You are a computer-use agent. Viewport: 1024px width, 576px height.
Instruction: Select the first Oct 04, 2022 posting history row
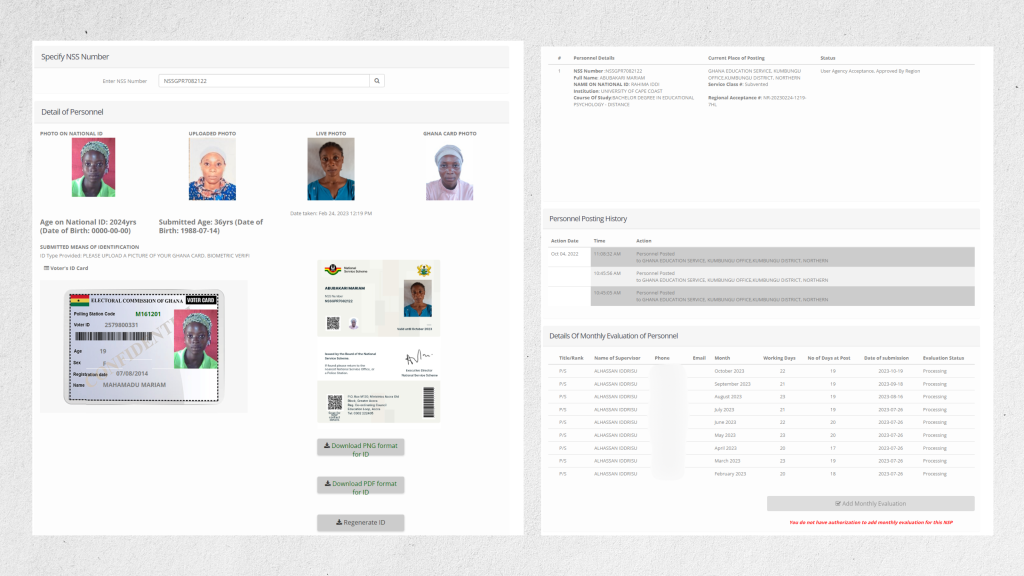click(x=762, y=257)
